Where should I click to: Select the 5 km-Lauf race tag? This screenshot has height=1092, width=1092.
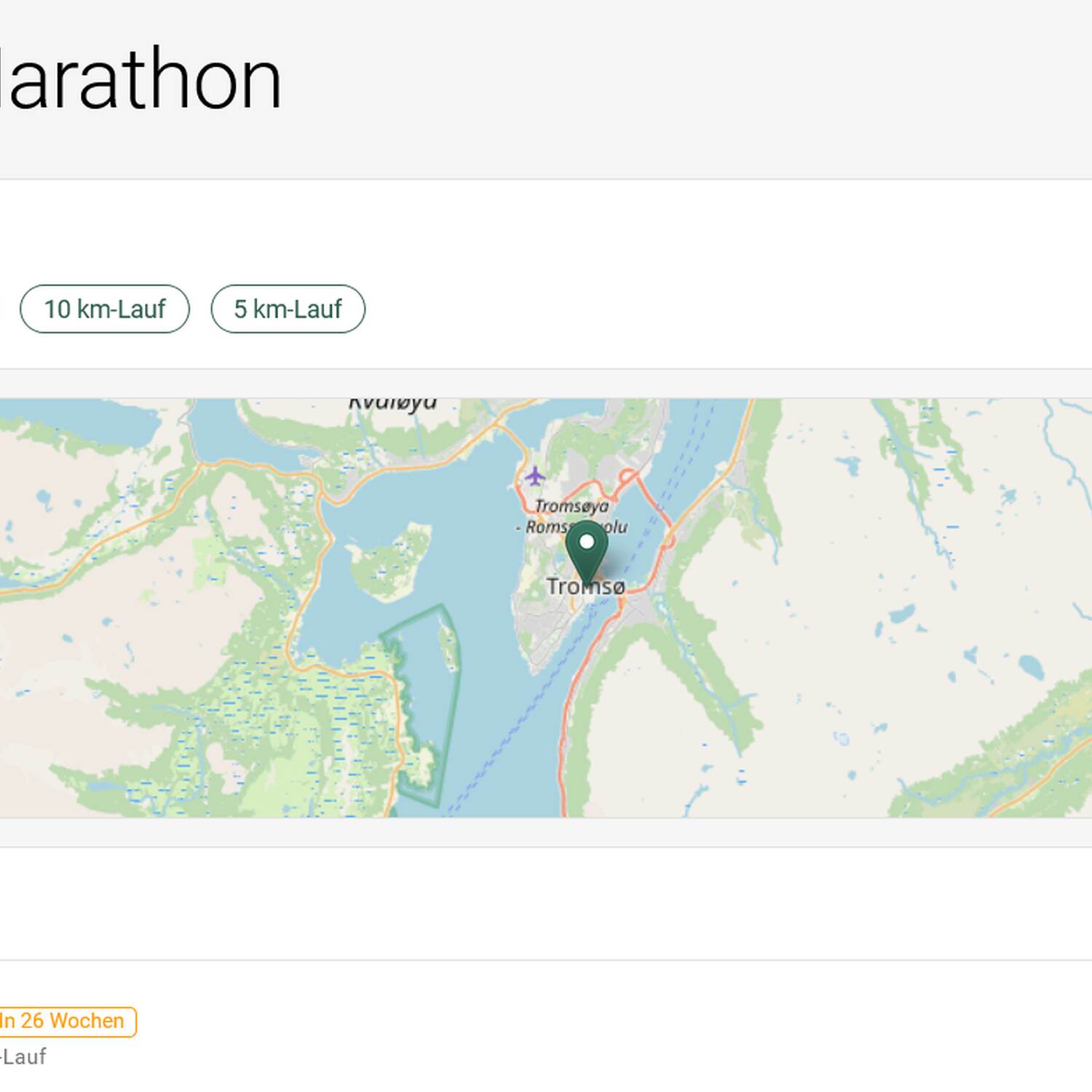click(x=288, y=309)
